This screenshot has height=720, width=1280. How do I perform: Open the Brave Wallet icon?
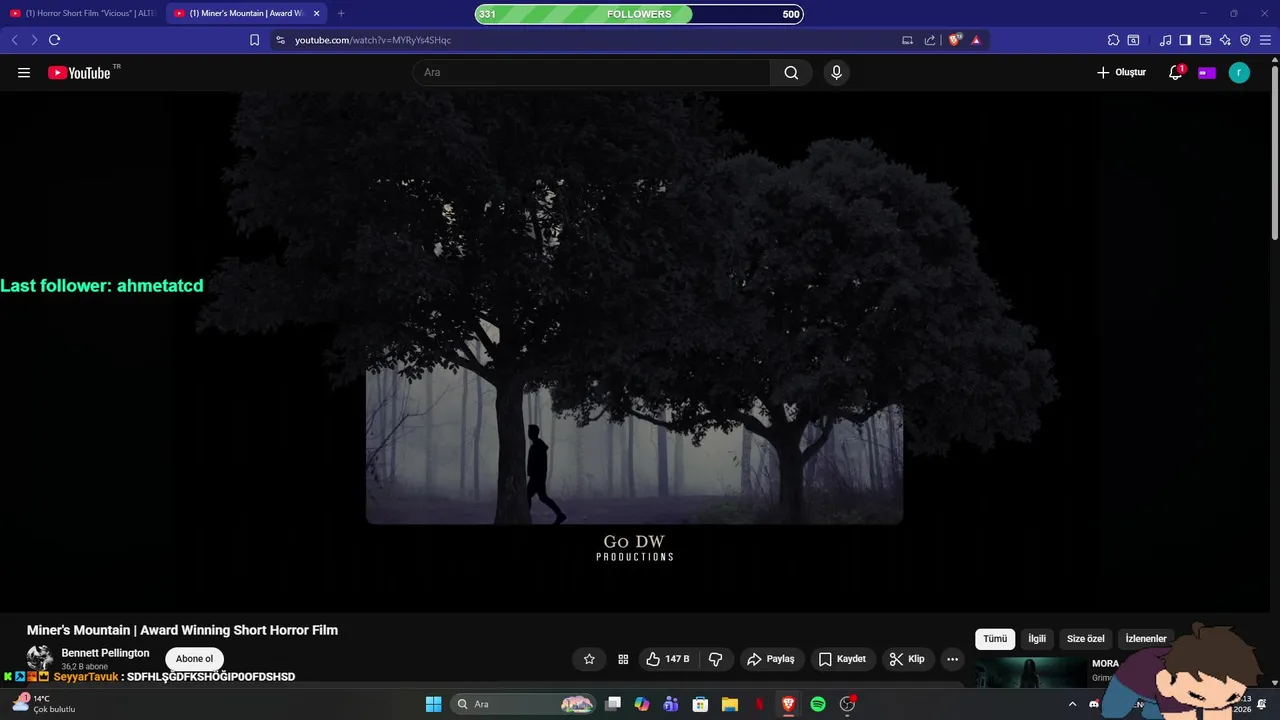[x=1205, y=40]
